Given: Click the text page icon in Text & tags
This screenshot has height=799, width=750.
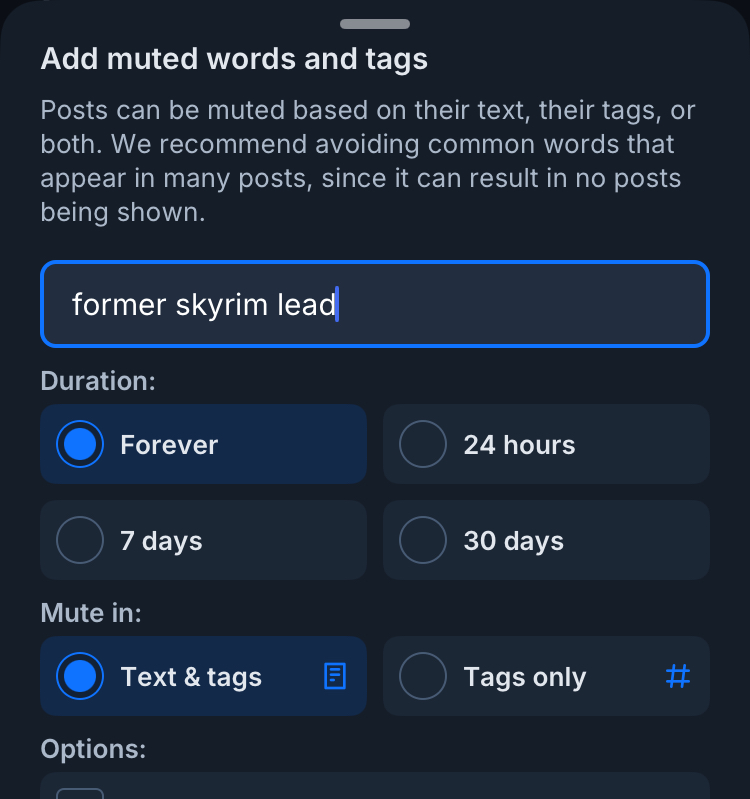Looking at the screenshot, I should click(x=335, y=677).
